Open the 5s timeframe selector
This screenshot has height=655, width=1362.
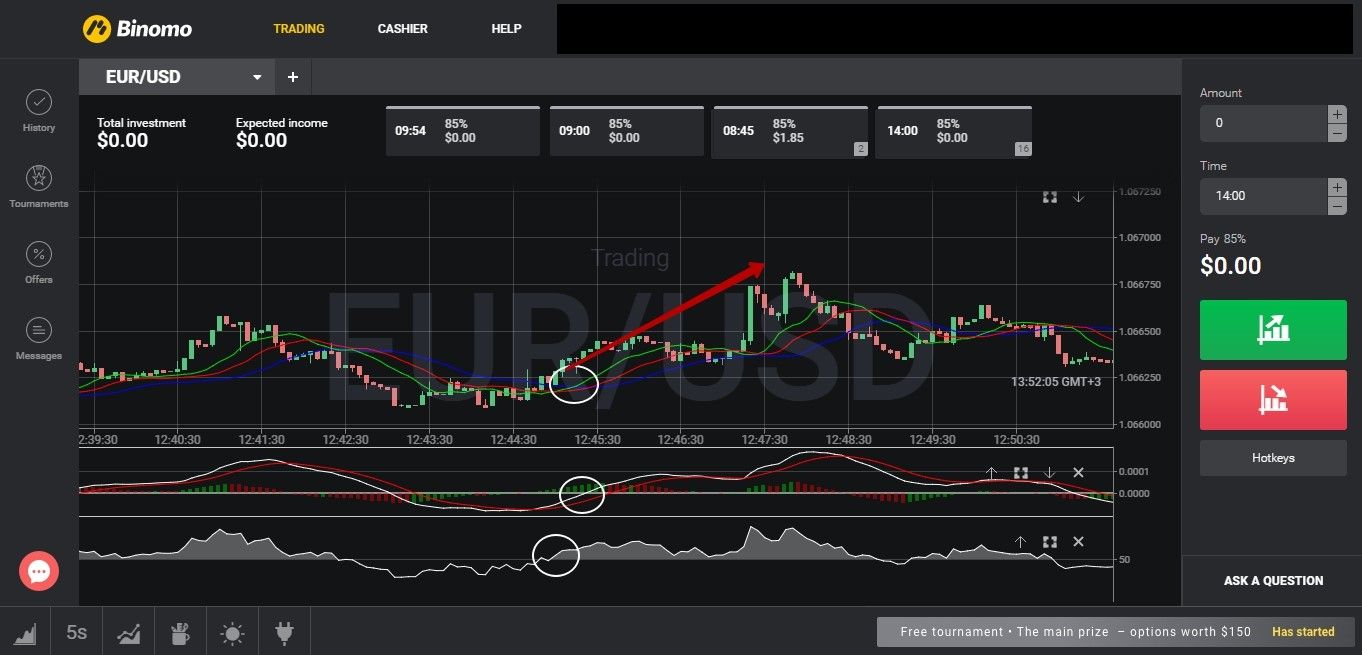pos(77,632)
